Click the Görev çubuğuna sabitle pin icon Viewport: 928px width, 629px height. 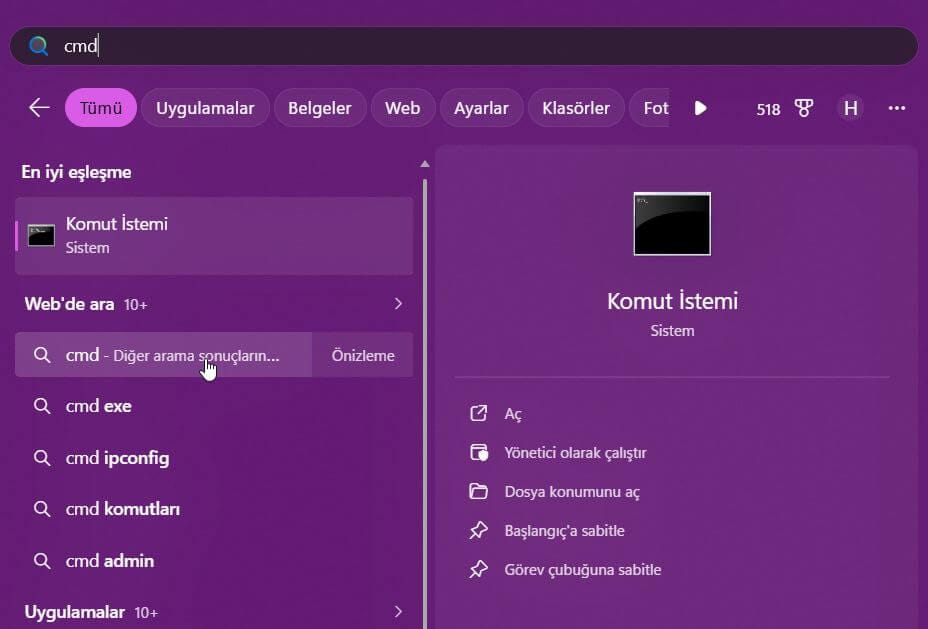[478, 569]
